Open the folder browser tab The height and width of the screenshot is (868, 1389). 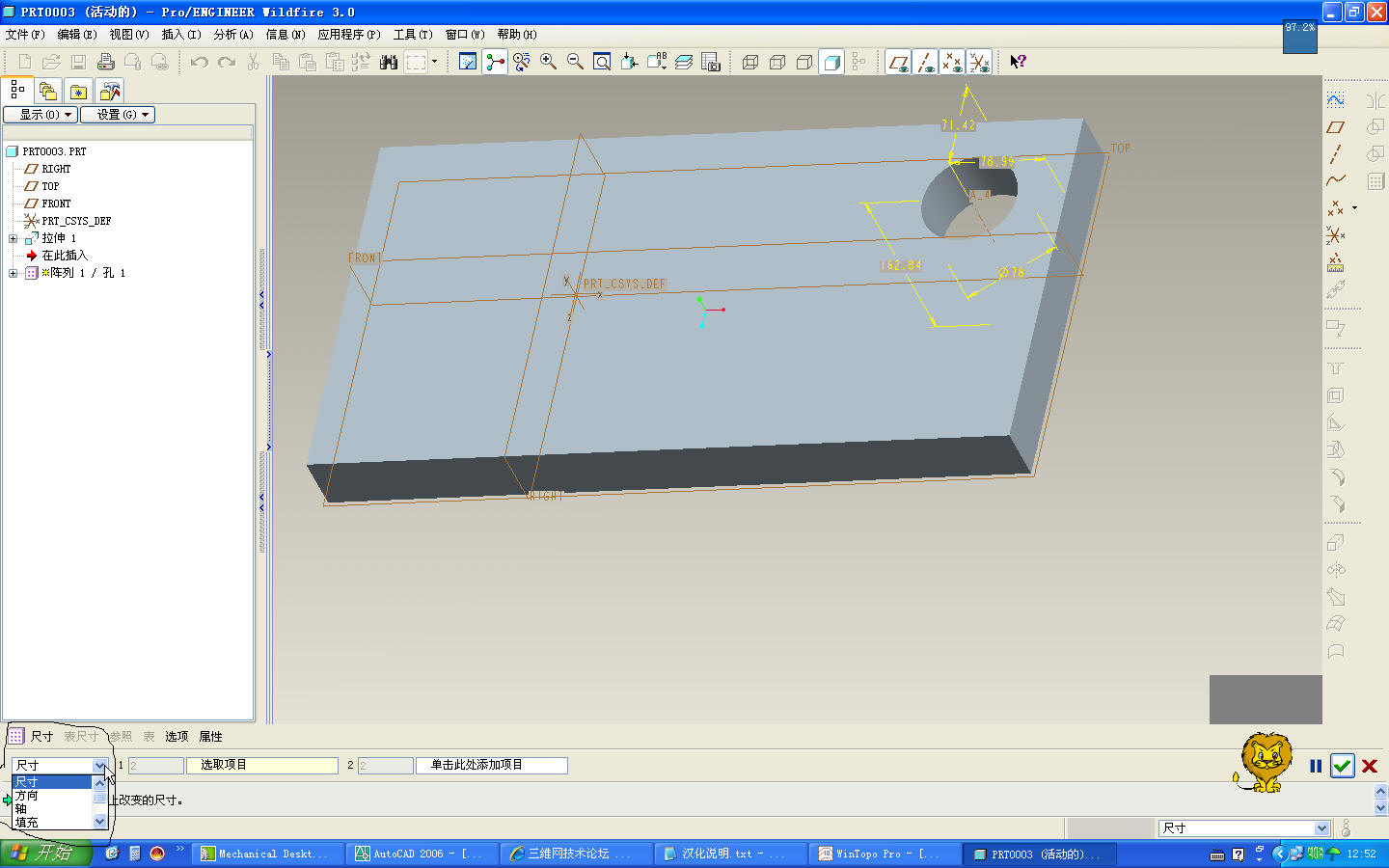[48, 92]
